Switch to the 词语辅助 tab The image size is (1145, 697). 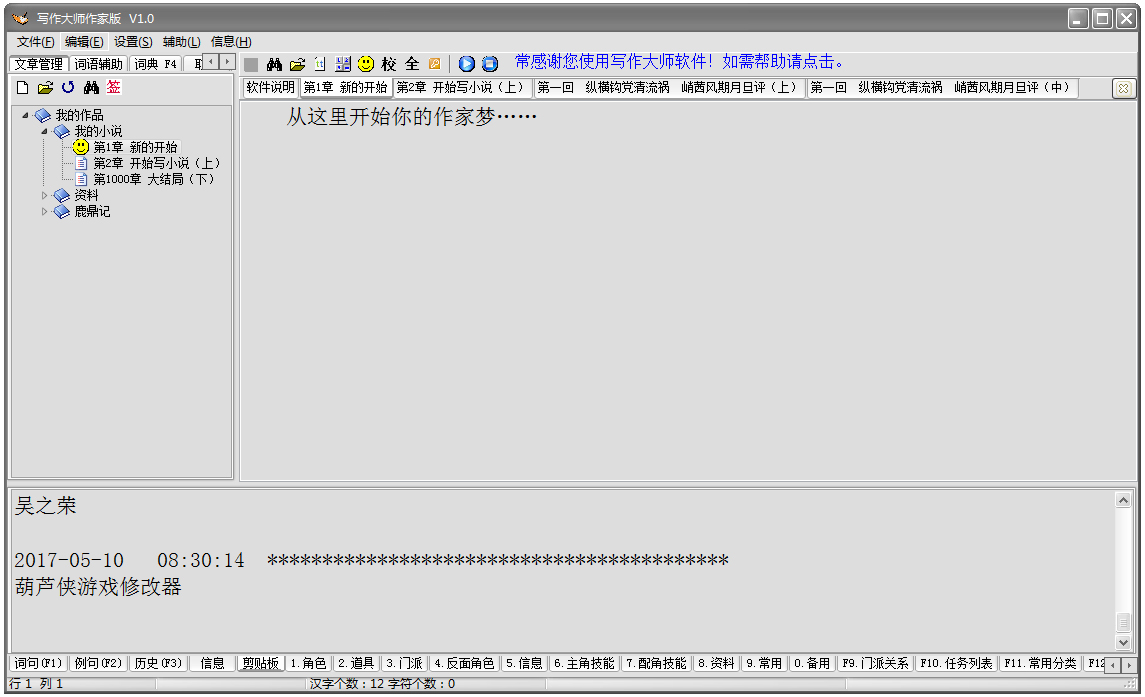(x=99, y=64)
